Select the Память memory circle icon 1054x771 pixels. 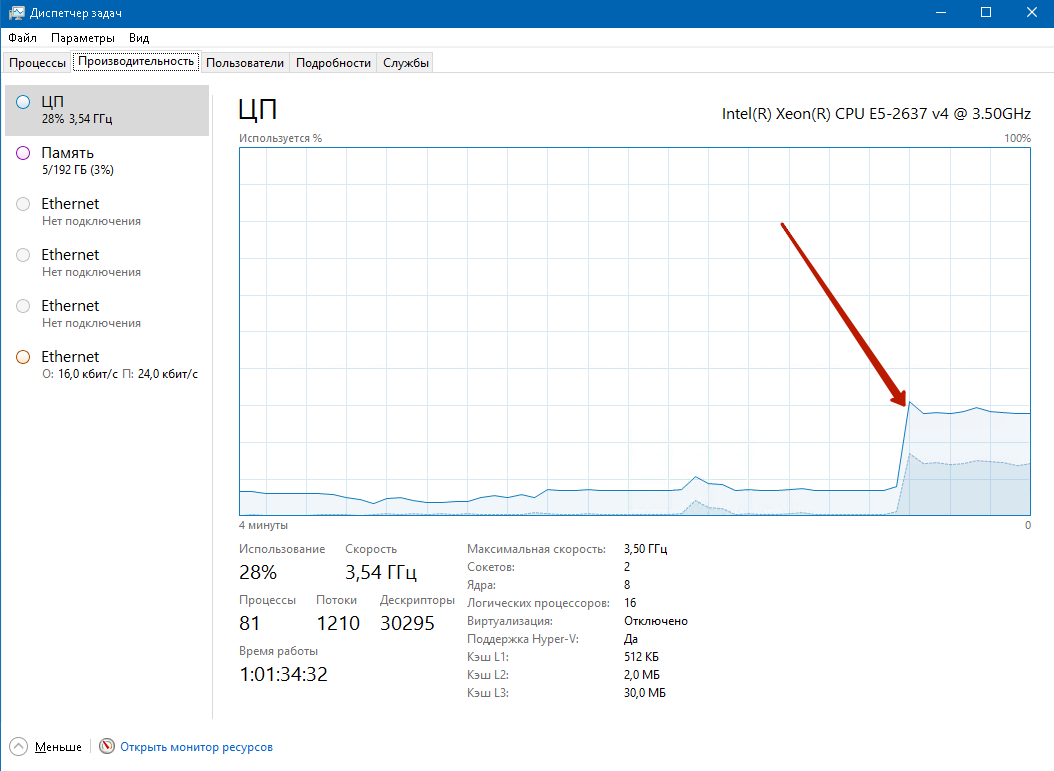23,153
